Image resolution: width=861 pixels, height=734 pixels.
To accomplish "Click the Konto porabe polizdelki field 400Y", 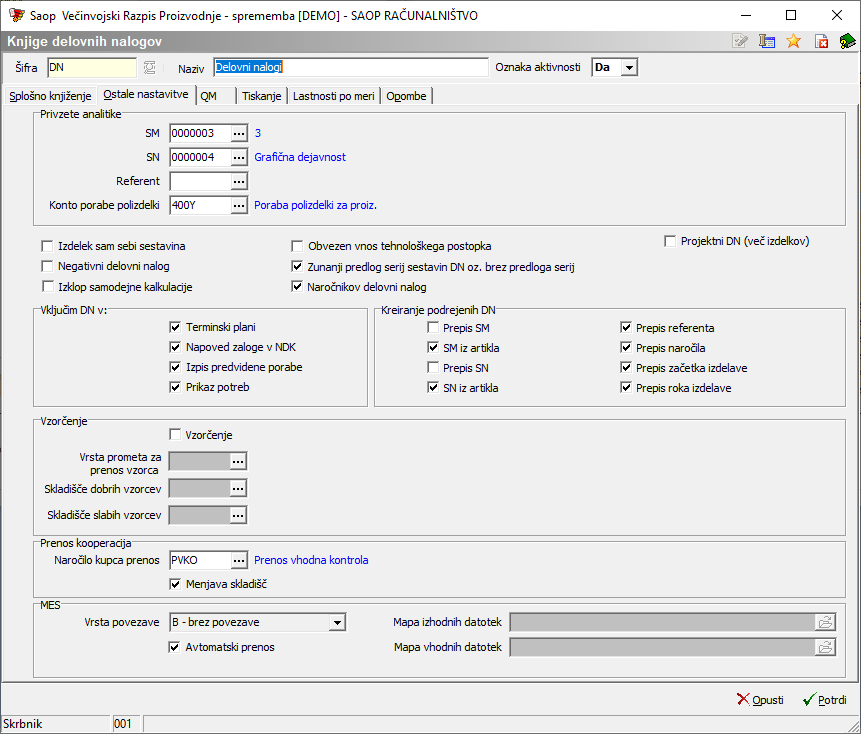I will pyautogui.click(x=200, y=205).
